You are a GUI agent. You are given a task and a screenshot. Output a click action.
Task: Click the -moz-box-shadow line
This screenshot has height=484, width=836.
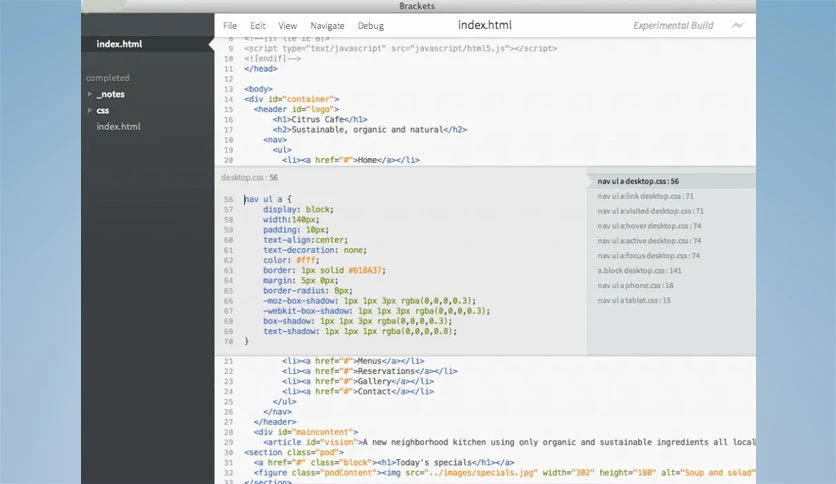pos(369,301)
